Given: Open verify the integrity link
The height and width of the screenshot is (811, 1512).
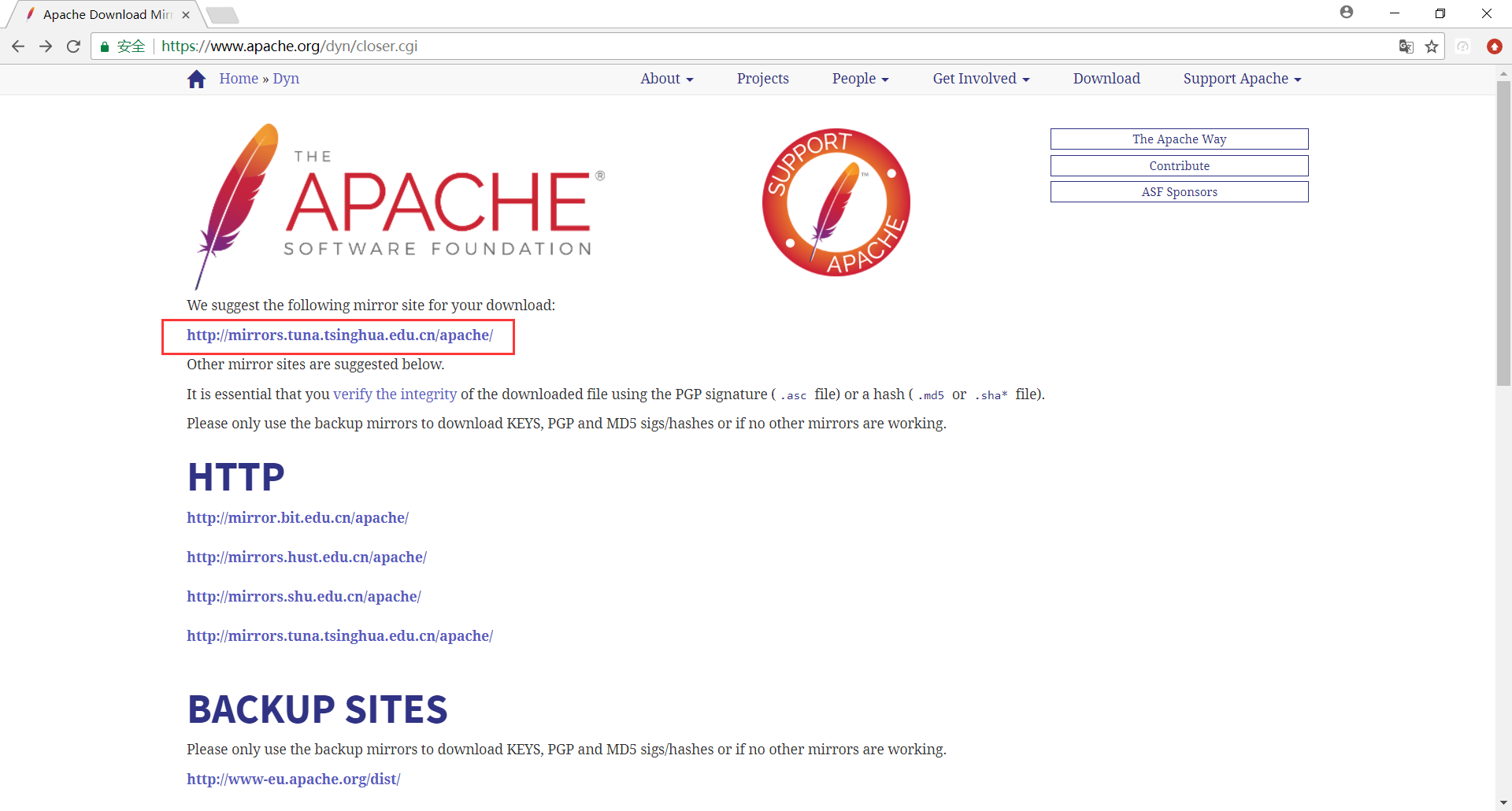Looking at the screenshot, I should [395, 394].
